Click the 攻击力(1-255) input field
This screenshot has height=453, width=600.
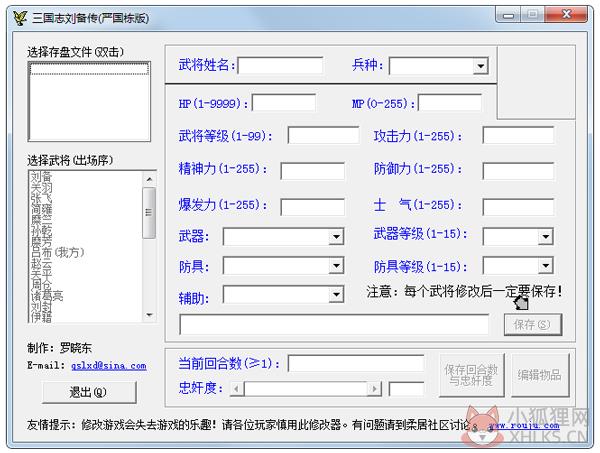pos(518,135)
